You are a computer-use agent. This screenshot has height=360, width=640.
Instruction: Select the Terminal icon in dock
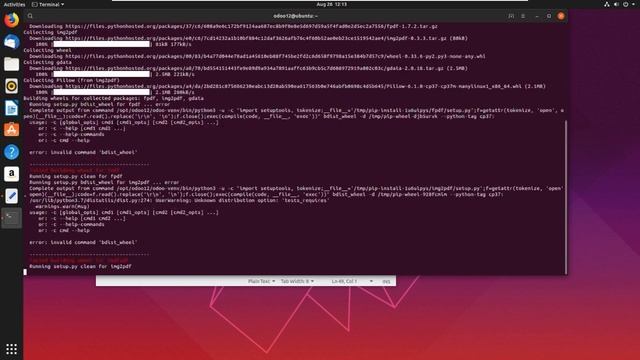click(11, 218)
